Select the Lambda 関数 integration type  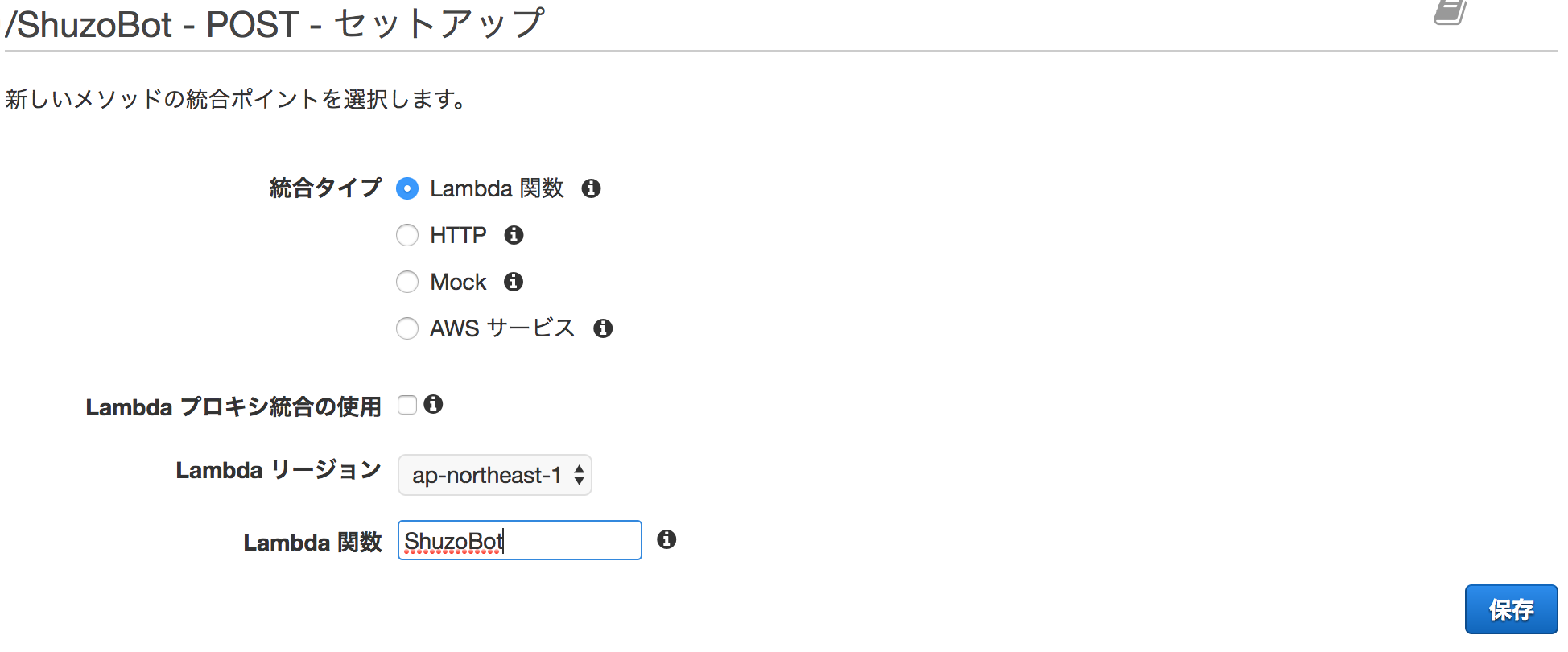tap(407, 188)
